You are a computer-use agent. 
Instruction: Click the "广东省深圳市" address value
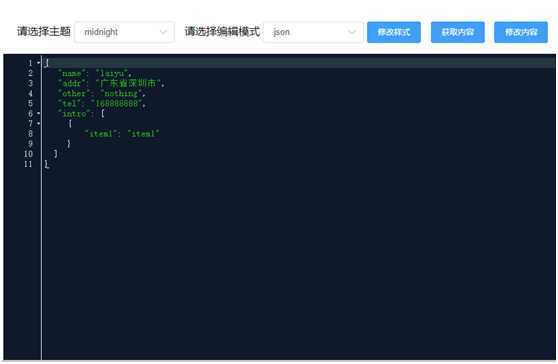[129, 83]
